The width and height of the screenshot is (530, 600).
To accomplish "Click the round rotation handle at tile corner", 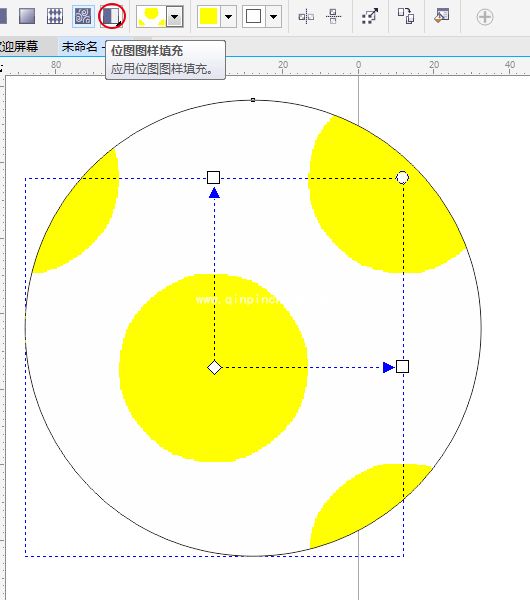I will [x=402, y=178].
